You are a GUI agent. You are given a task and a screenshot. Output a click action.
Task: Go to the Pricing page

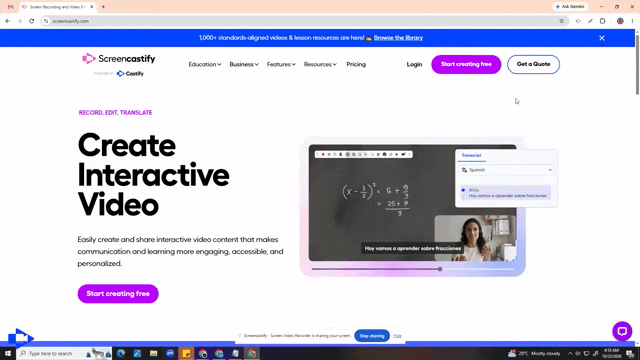click(x=356, y=64)
